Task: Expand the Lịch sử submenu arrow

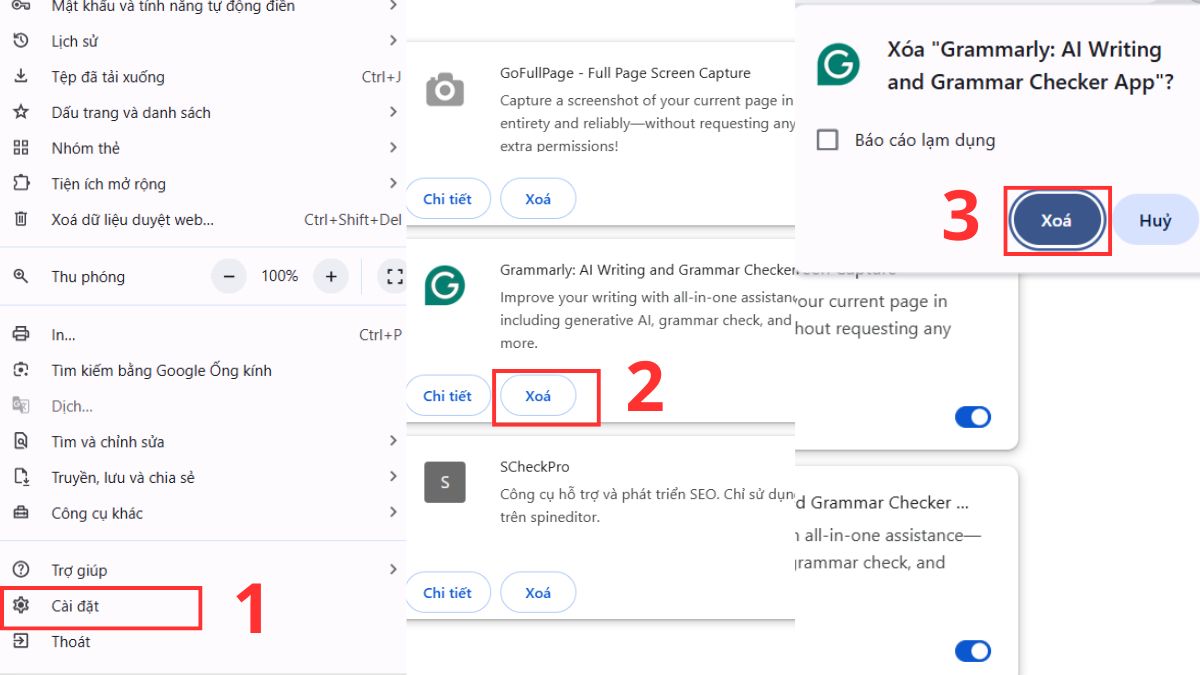Action: 393,41
